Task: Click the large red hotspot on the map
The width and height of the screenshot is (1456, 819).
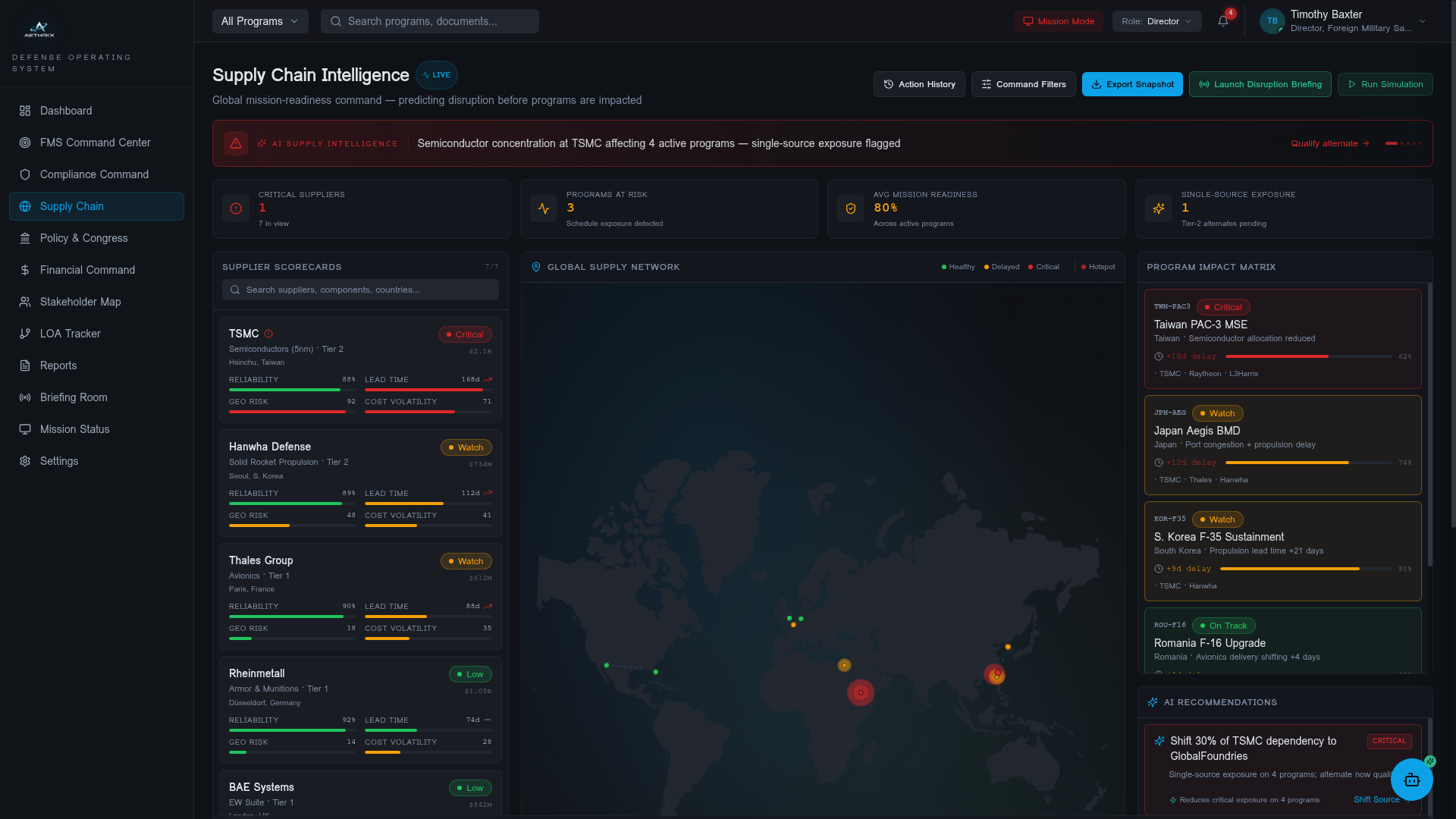Action: (x=861, y=692)
